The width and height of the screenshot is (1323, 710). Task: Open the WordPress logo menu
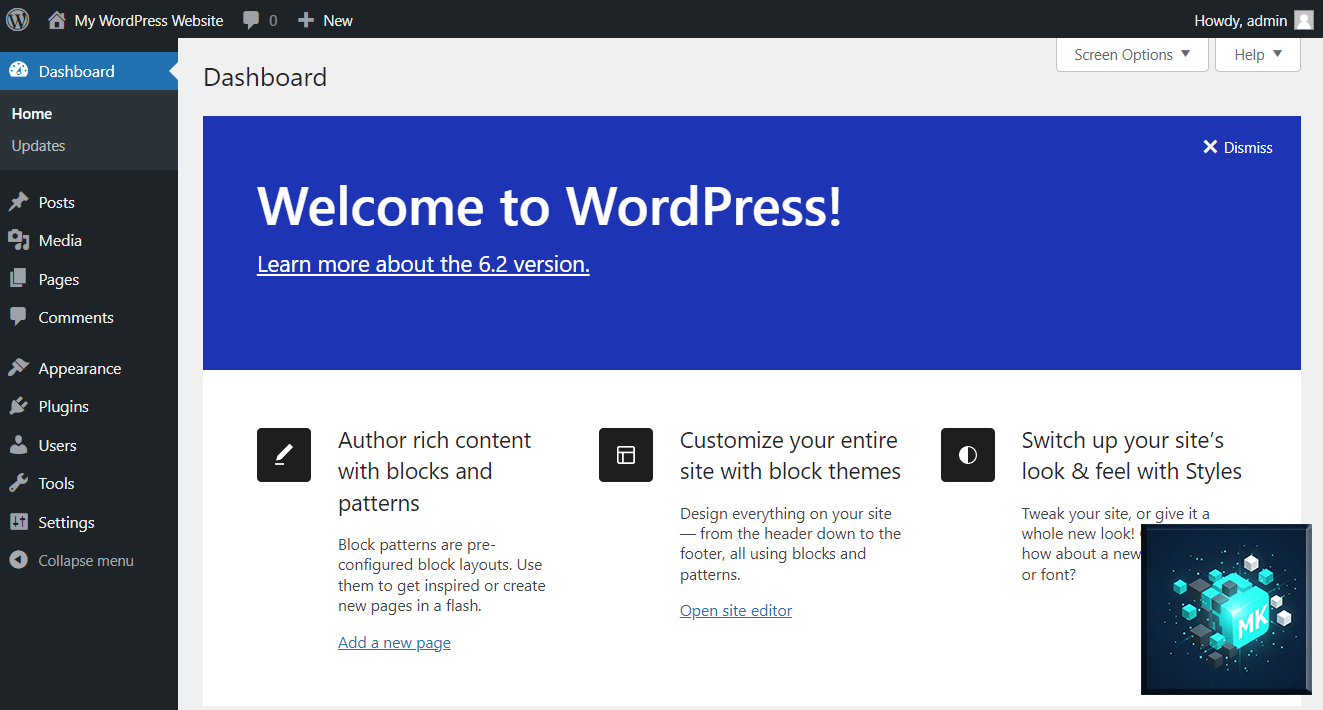coord(18,19)
